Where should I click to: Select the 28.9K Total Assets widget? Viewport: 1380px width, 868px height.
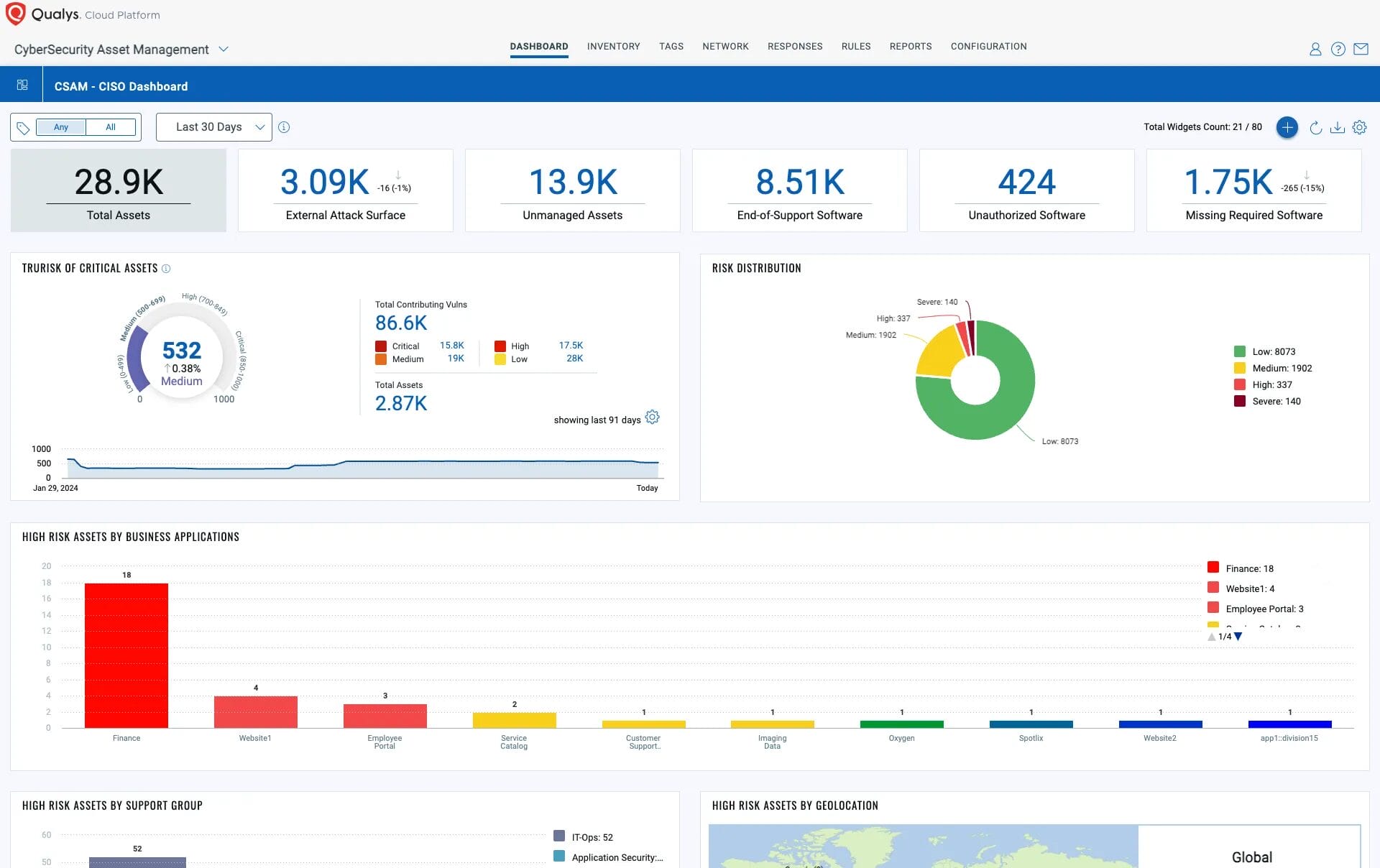point(117,190)
